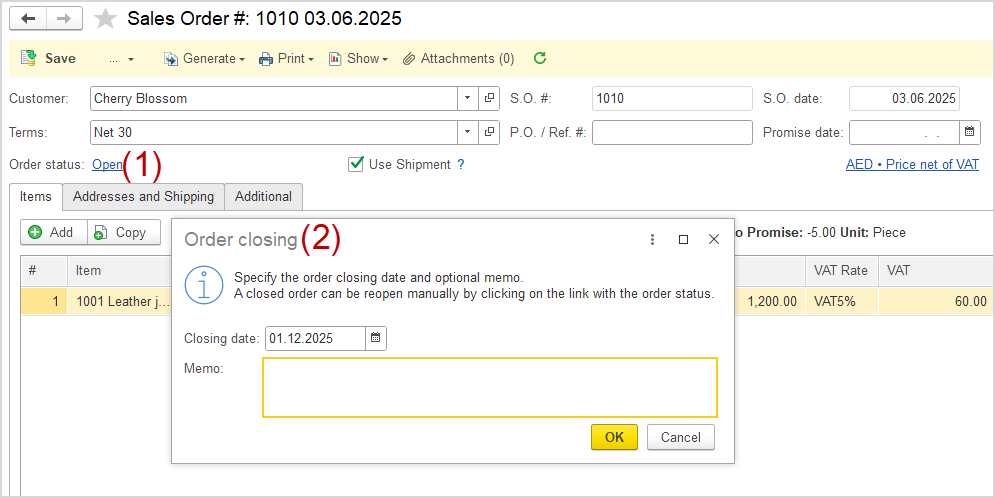Screen dimensions: 995x498
Task: Toggle the Use Shipment checkbox
Action: 356,164
